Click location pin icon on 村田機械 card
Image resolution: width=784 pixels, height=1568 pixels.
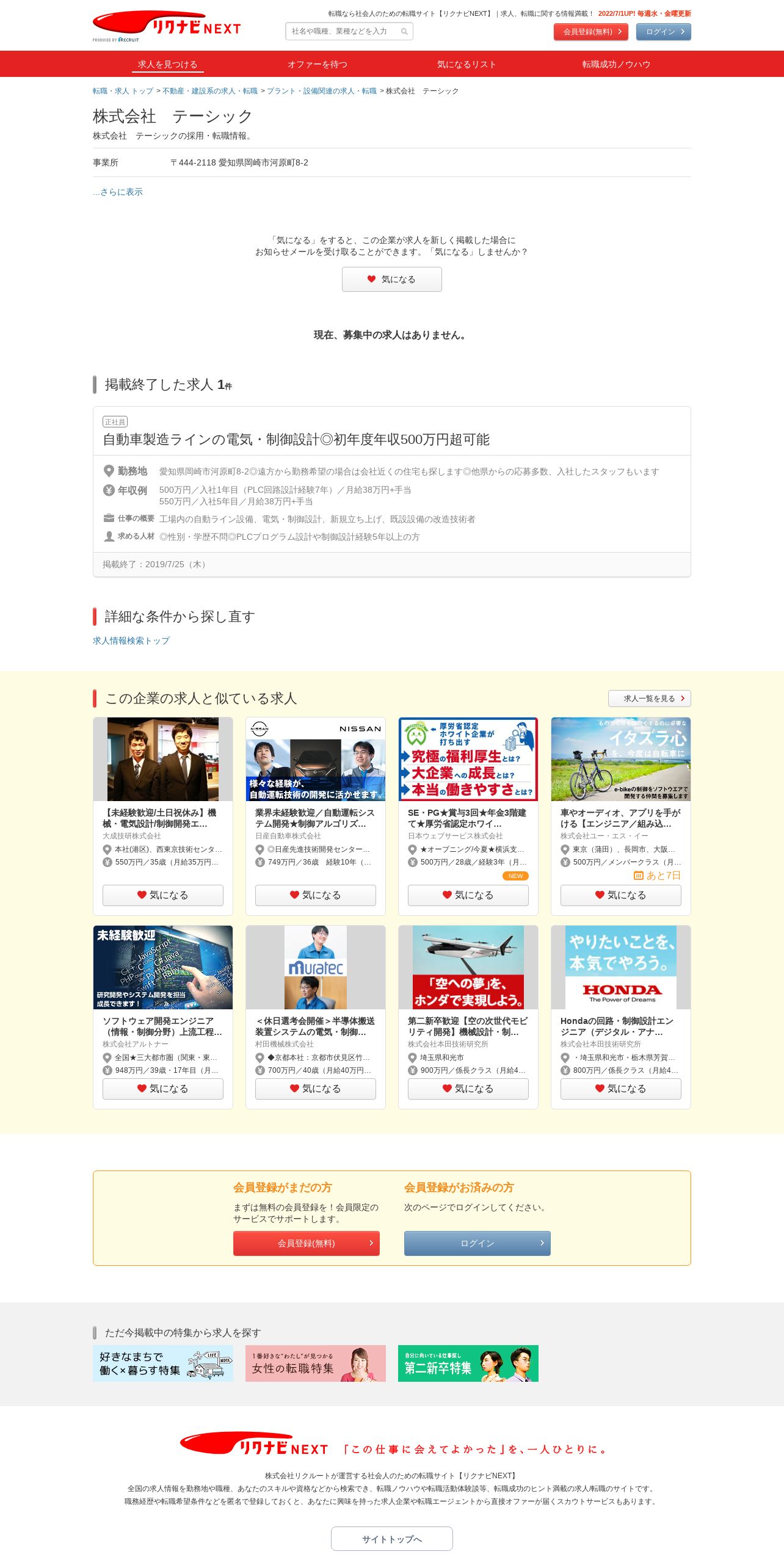260,1058
